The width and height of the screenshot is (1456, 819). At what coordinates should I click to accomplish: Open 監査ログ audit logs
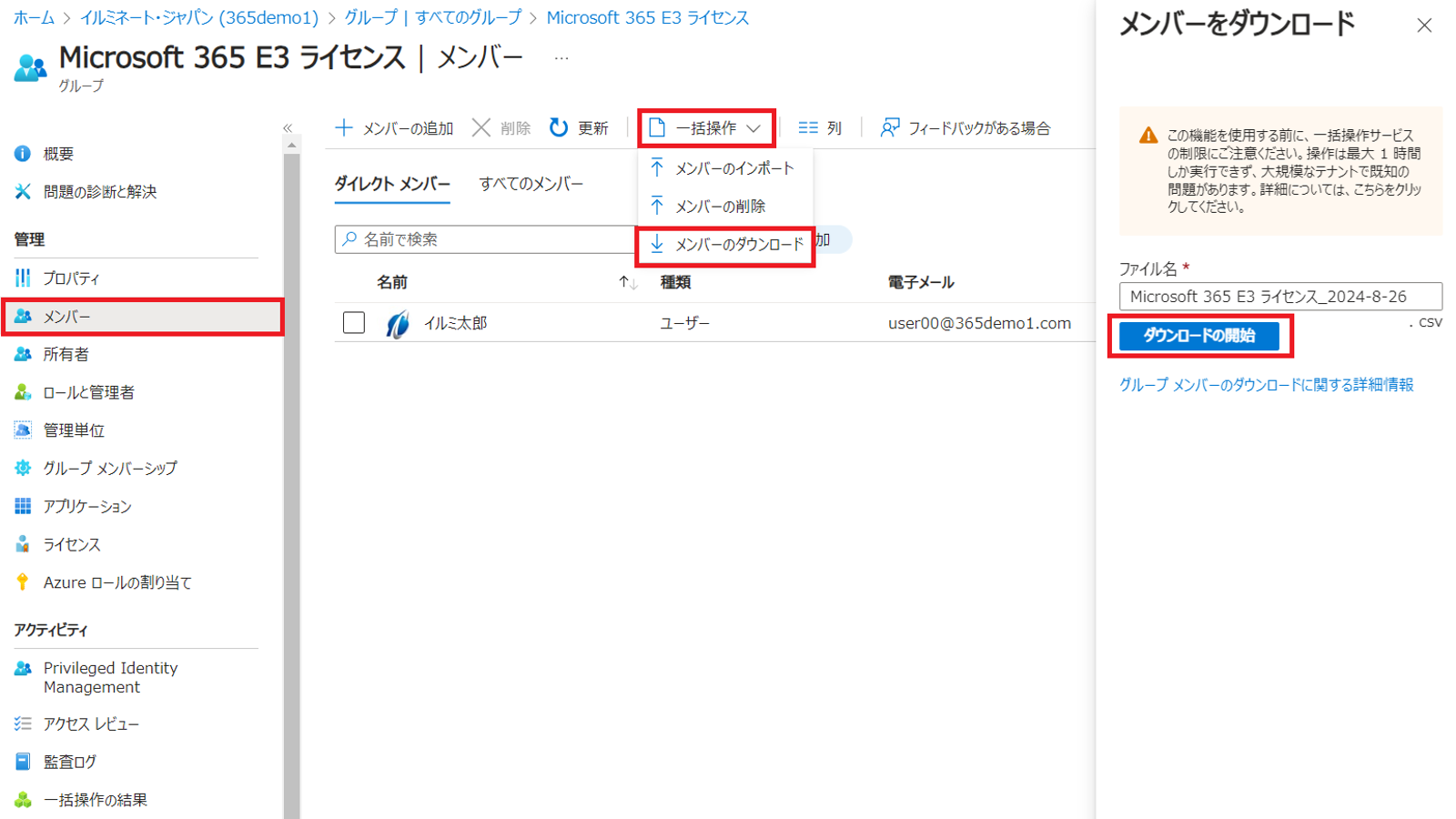[70, 763]
